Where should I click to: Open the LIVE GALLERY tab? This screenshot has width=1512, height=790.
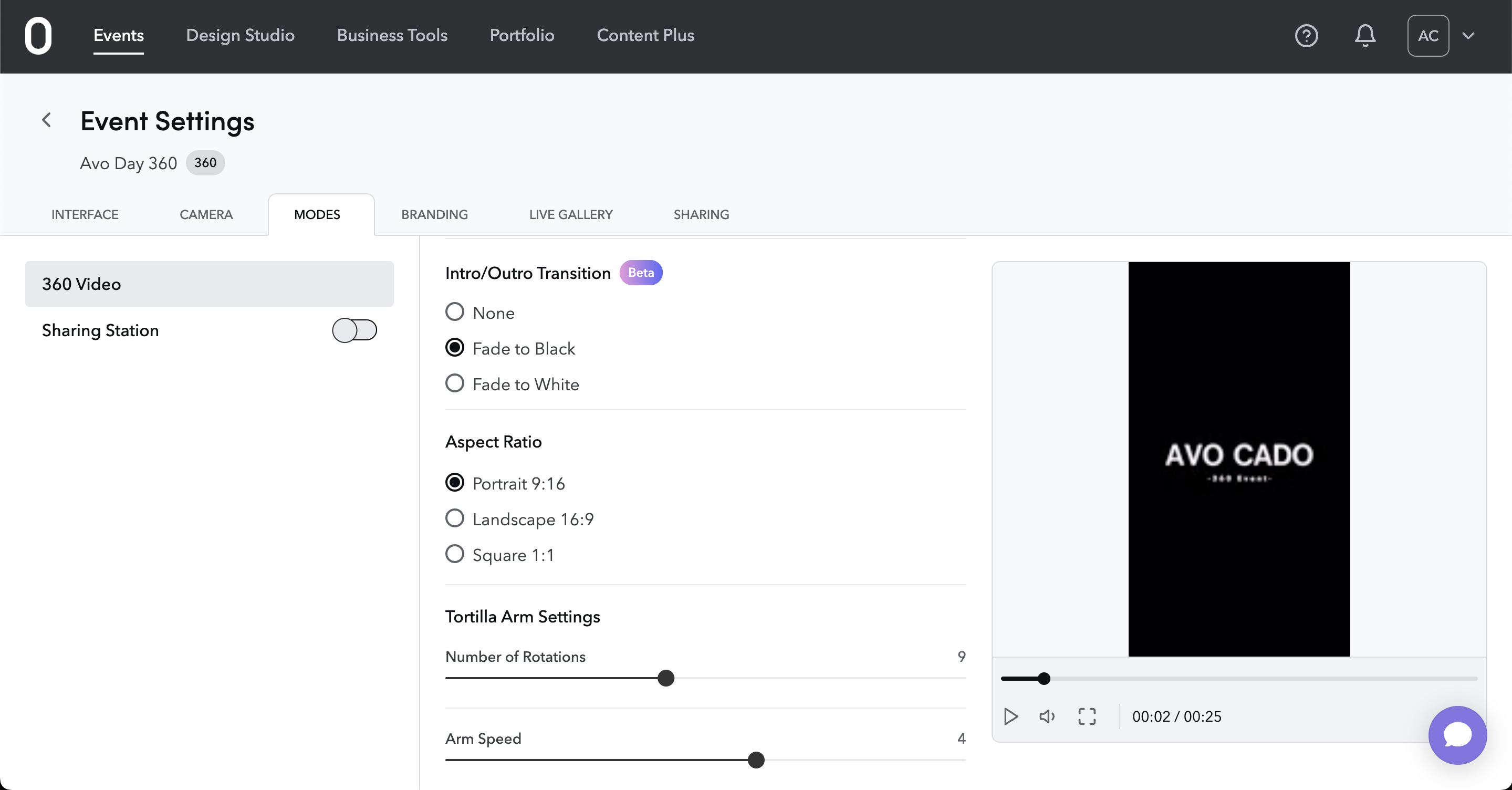[x=570, y=215]
